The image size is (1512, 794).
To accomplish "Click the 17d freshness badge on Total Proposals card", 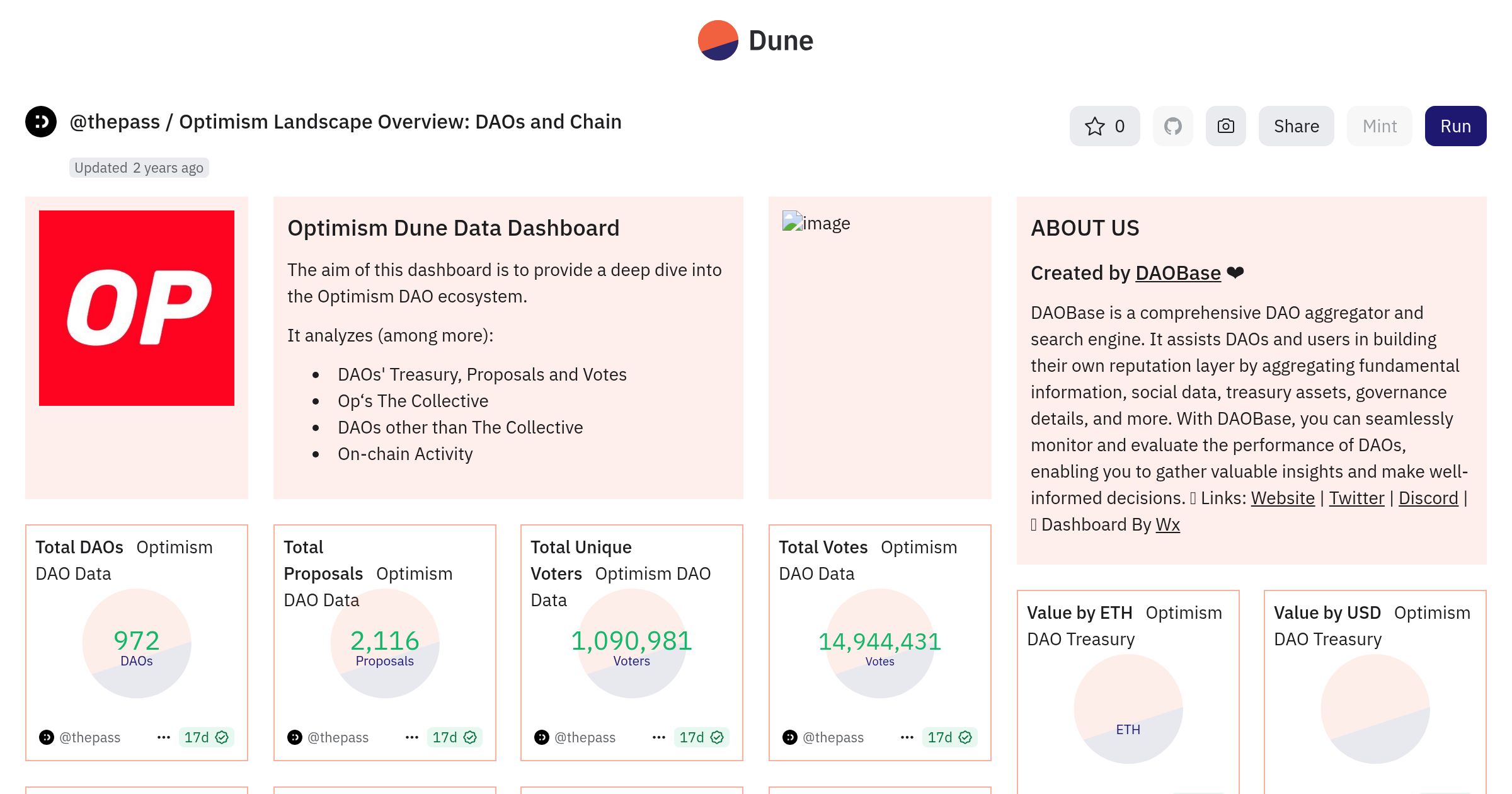I will tap(454, 737).
